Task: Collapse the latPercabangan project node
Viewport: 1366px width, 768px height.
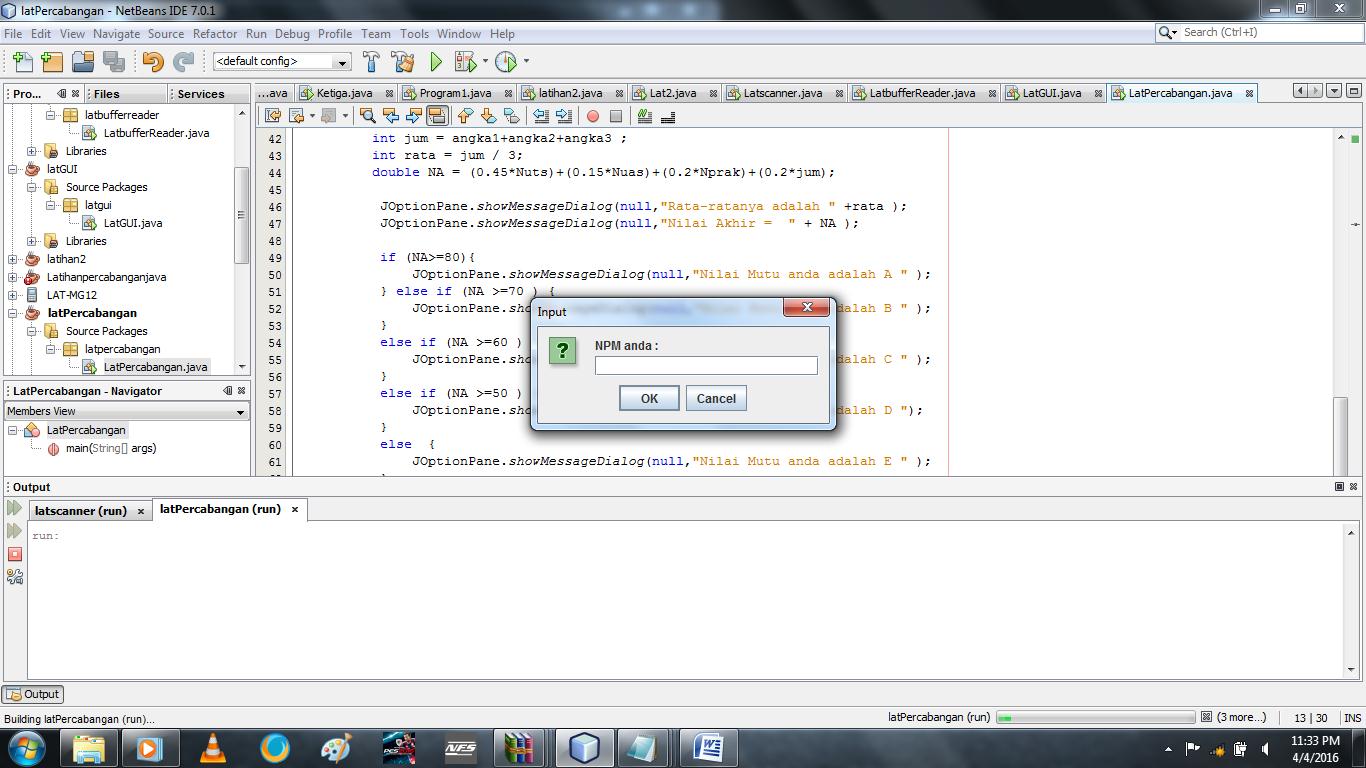Action: coord(10,313)
